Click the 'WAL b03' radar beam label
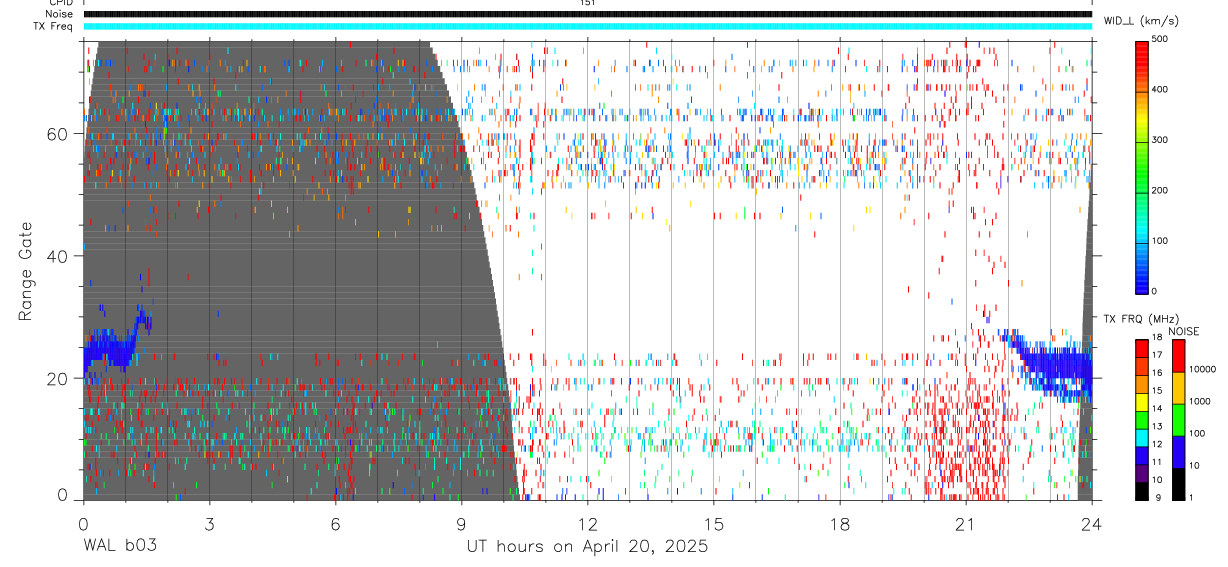This screenshot has width=1228, height=567. pos(120,547)
